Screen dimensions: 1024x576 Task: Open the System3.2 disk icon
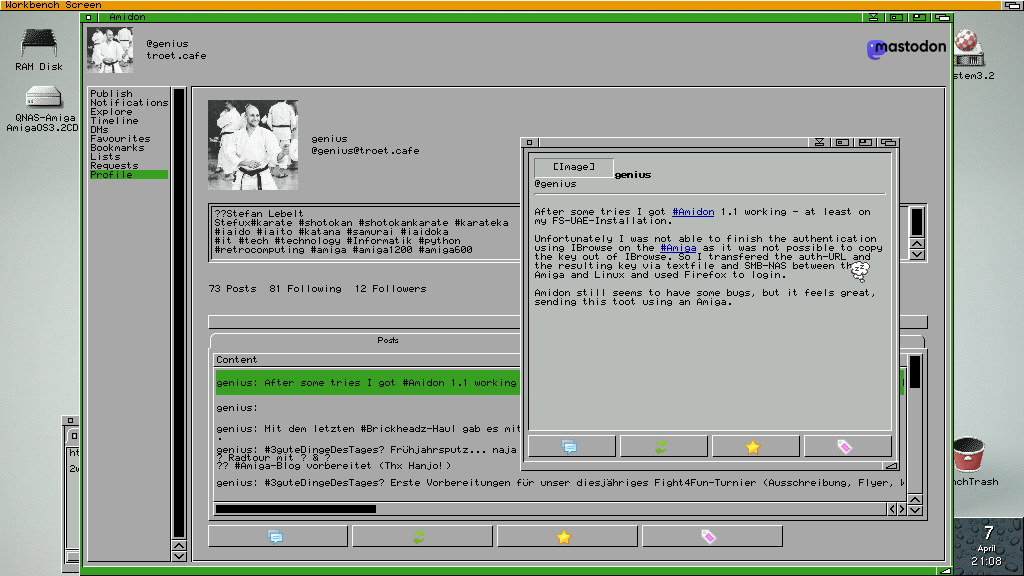coord(970,55)
